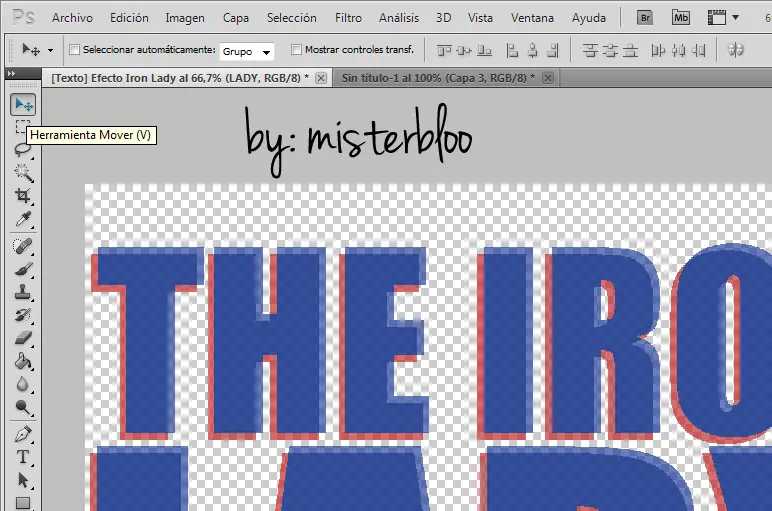Image resolution: width=772 pixels, height=511 pixels.
Task: Open Mini Bridge with the Mb button
Action: pos(681,17)
